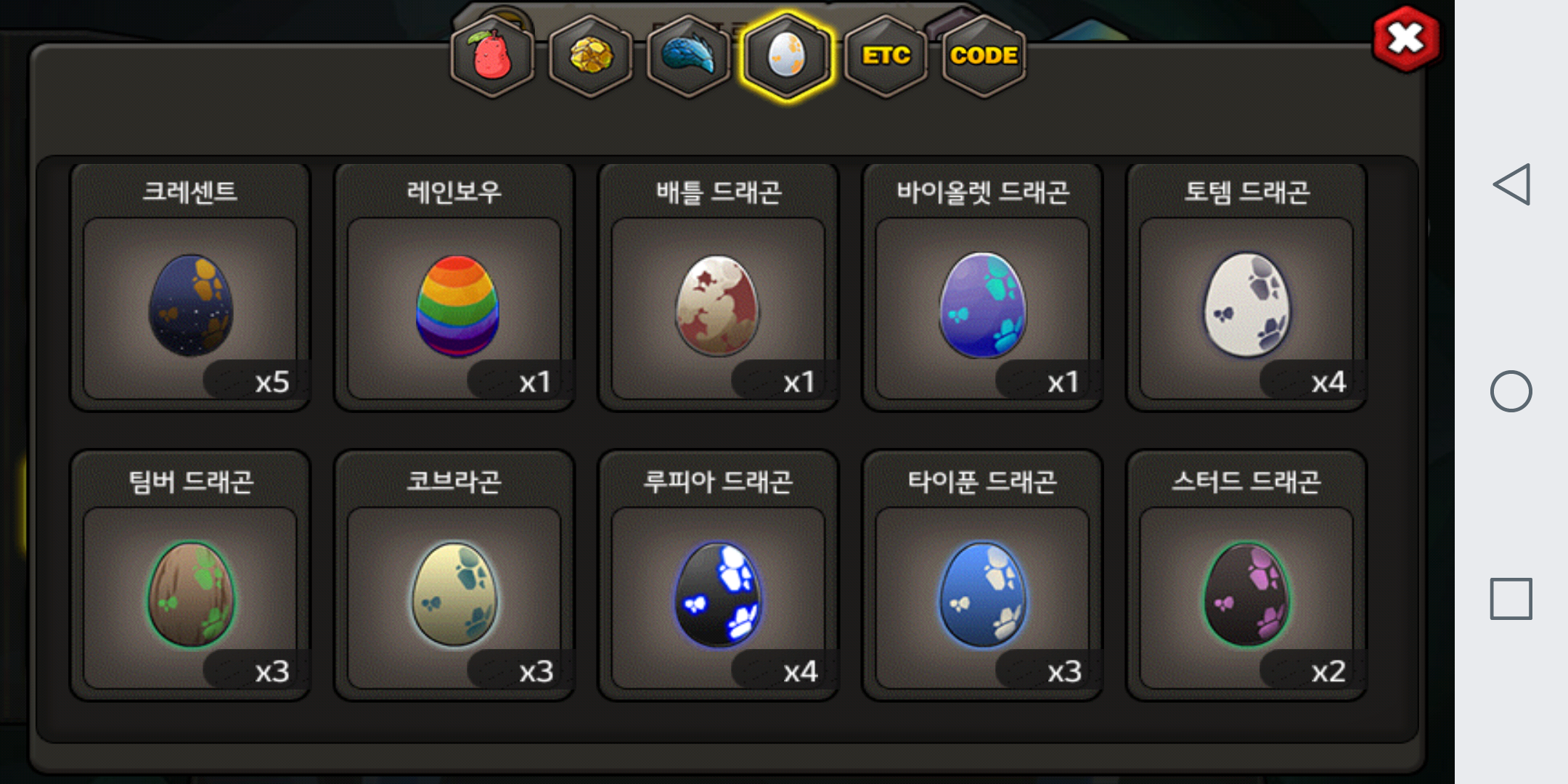
Task: Open the fruit food inventory tab
Action: pyautogui.click(x=493, y=56)
